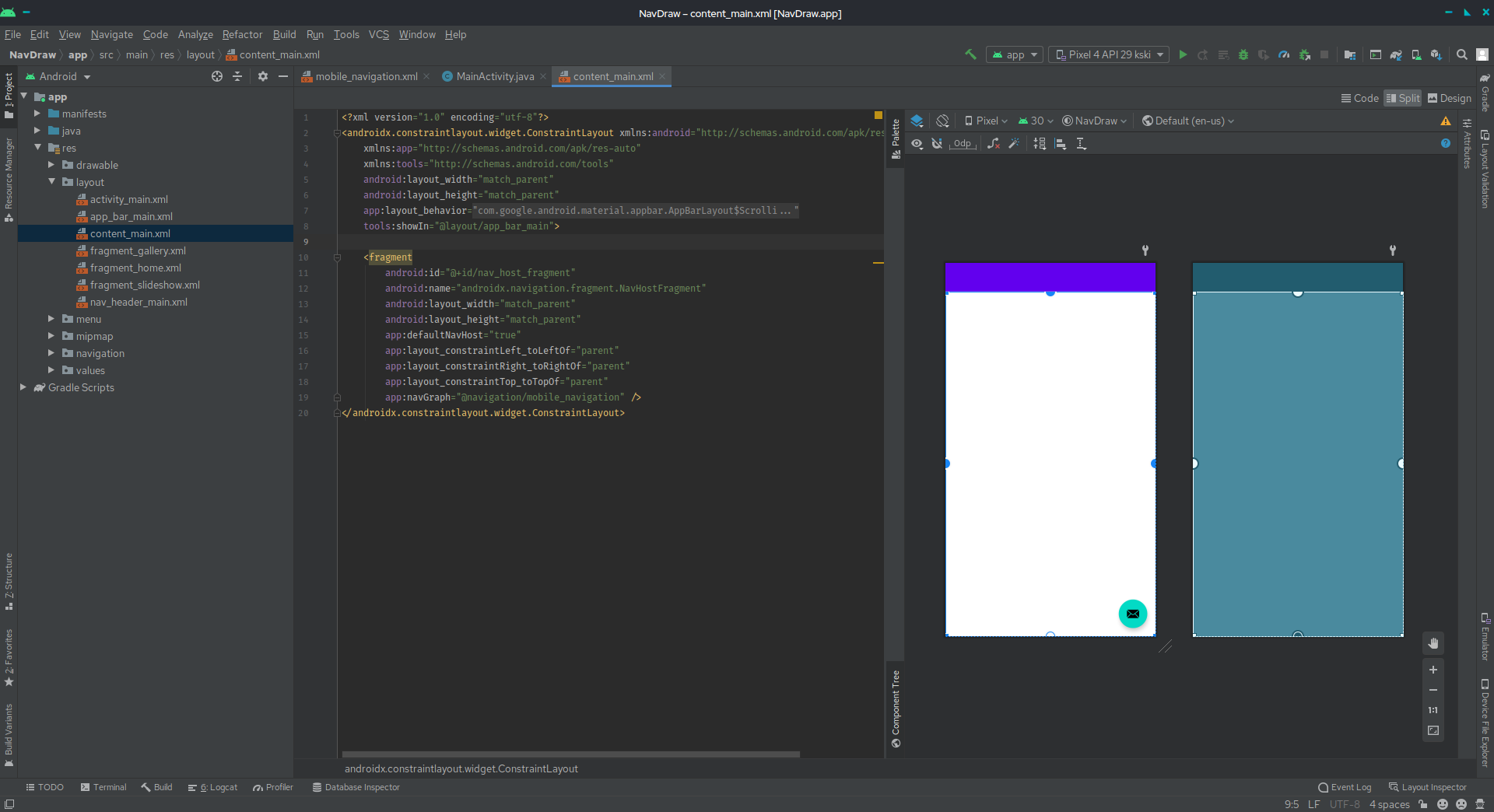The width and height of the screenshot is (1494, 812).
Task: Click the Debug app bug icon
Action: pyautogui.click(x=1243, y=55)
